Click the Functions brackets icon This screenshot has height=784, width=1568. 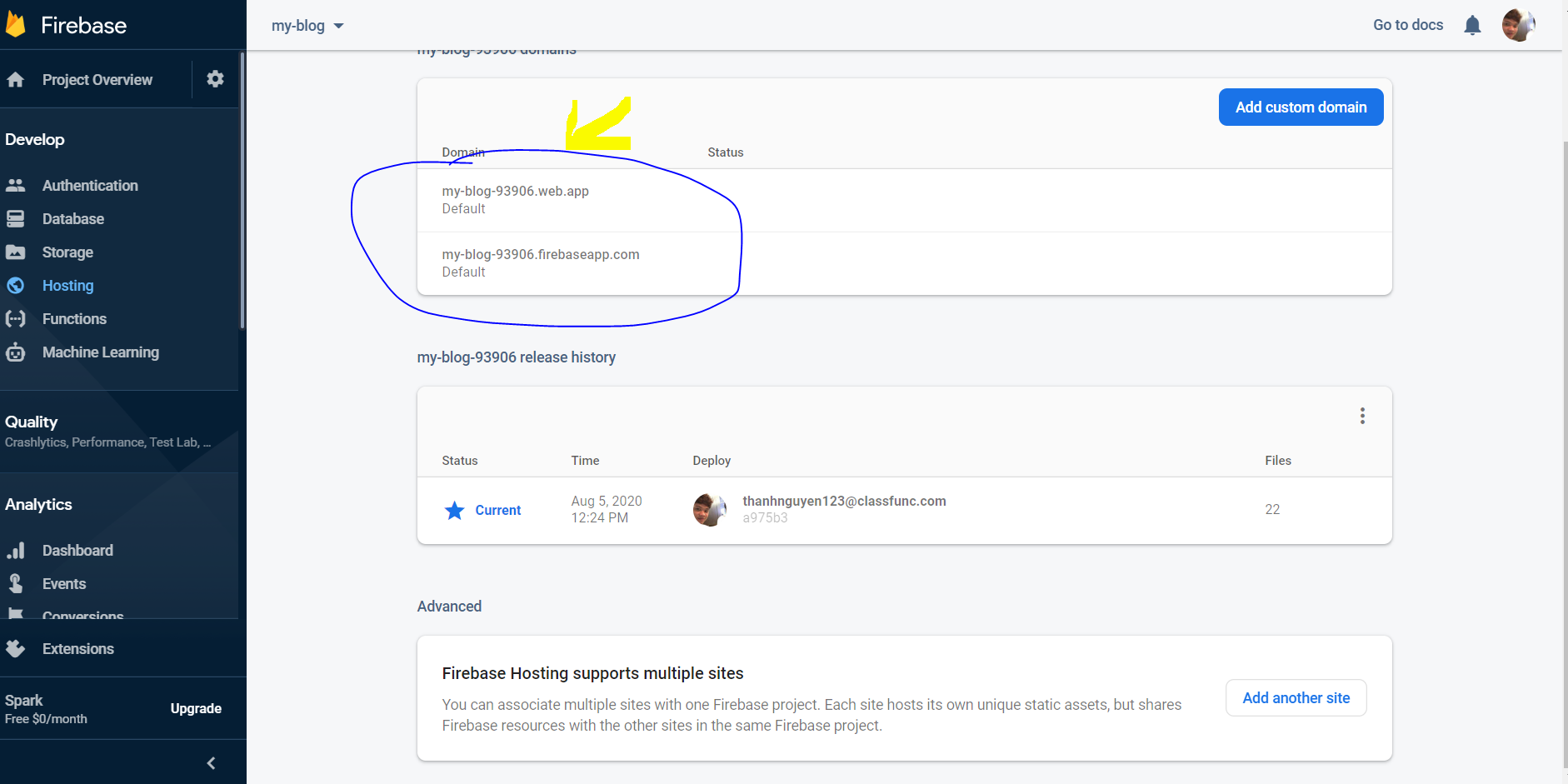(x=16, y=319)
